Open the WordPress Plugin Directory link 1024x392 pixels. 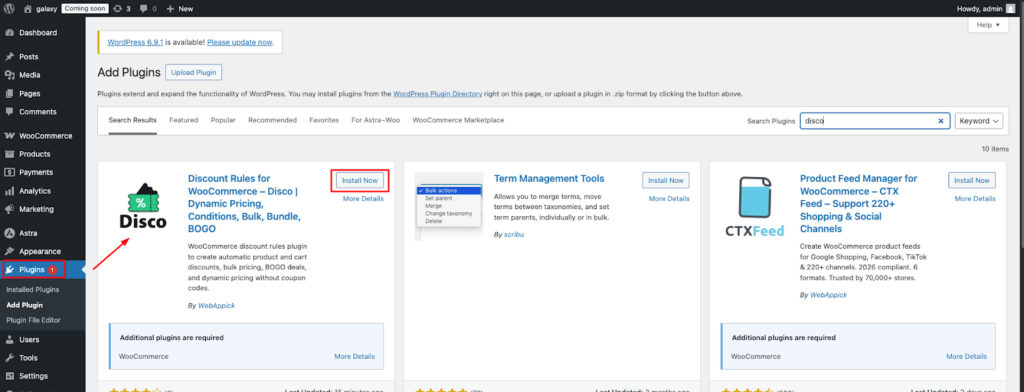[438, 94]
